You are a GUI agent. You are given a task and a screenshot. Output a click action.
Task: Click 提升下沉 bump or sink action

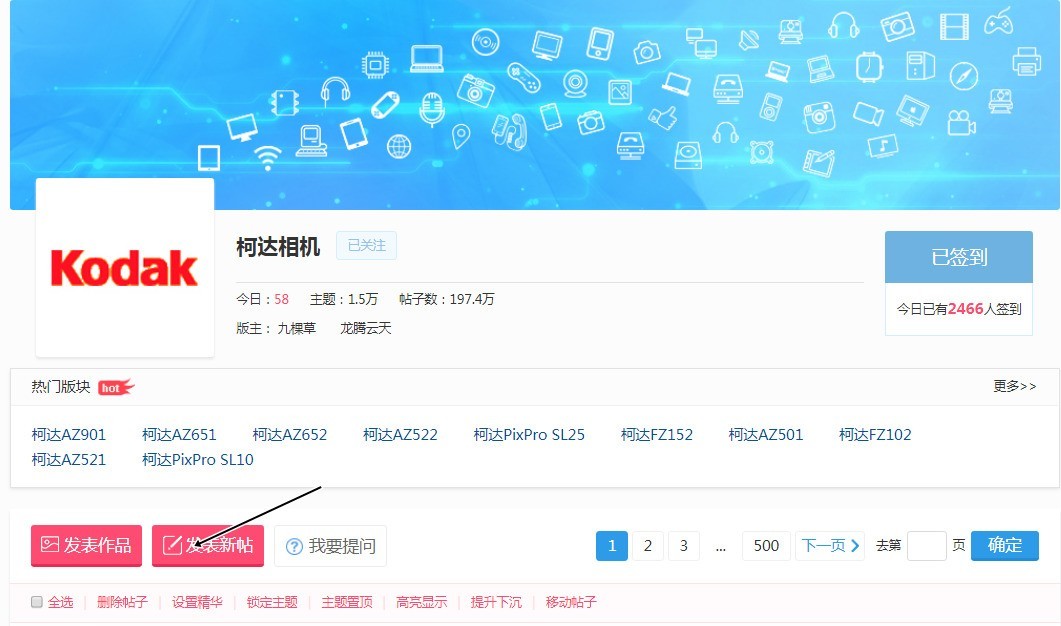click(496, 602)
